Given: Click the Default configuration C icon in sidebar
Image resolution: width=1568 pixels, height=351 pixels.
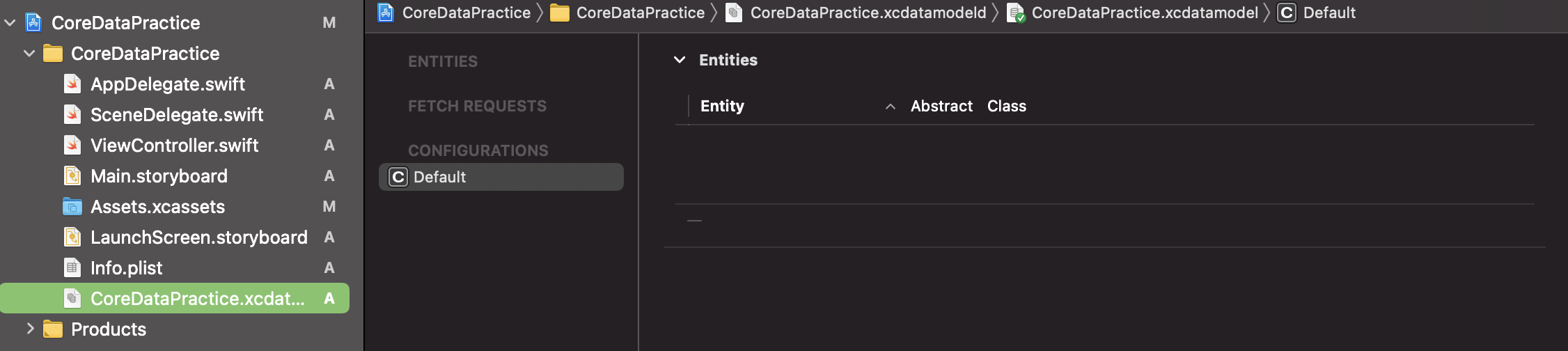Looking at the screenshot, I should coord(398,177).
